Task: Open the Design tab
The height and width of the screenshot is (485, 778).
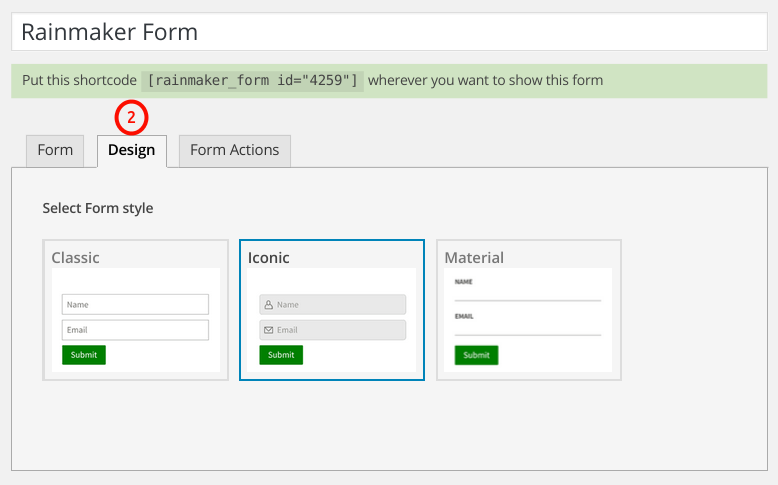Action: tap(131, 150)
